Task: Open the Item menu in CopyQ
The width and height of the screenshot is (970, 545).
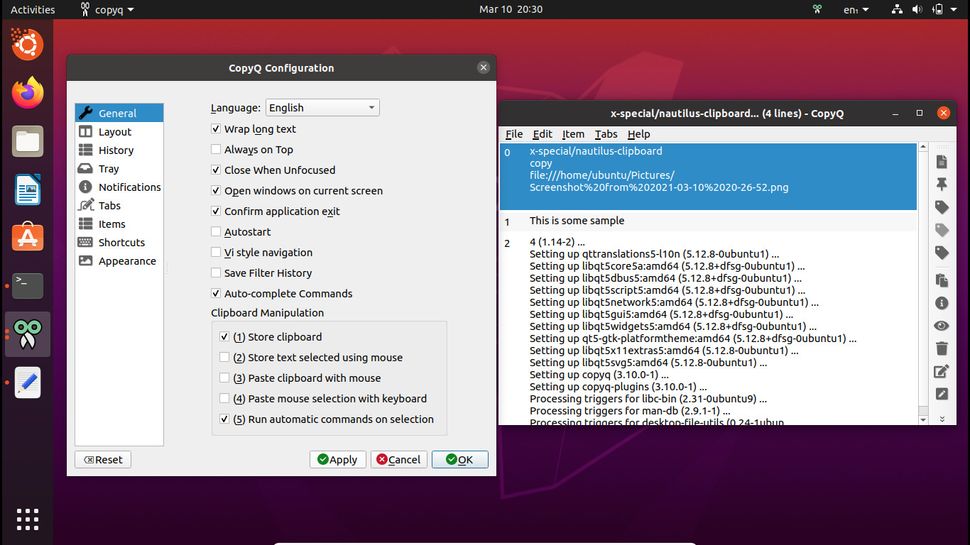Action: pyautogui.click(x=573, y=134)
